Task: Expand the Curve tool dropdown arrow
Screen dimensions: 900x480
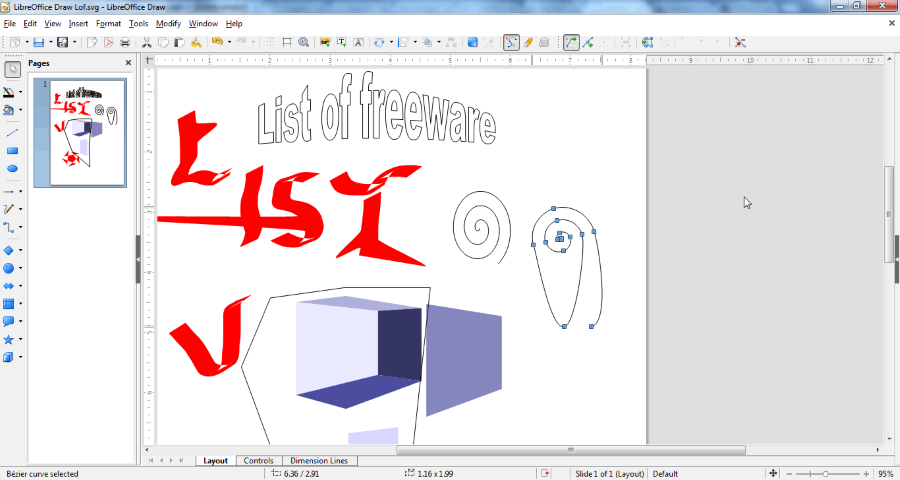Action: [x=21, y=210]
